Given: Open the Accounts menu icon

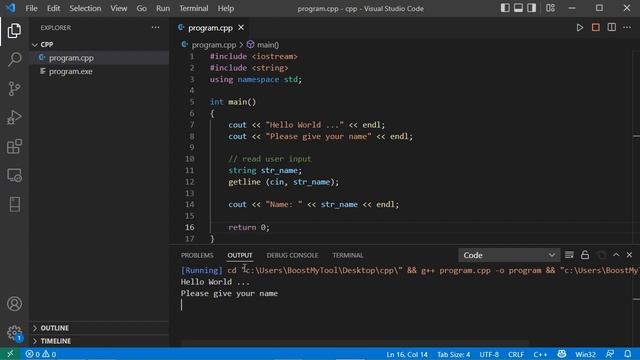Looking at the screenshot, I should (14, 304).
